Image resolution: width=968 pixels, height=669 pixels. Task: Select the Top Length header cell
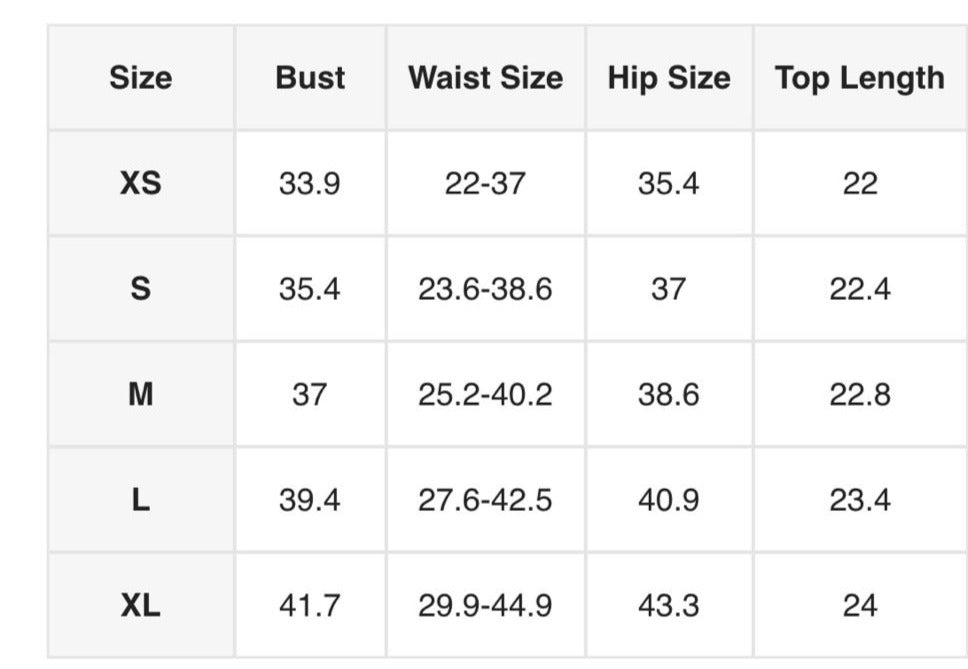tap(859, 78)
